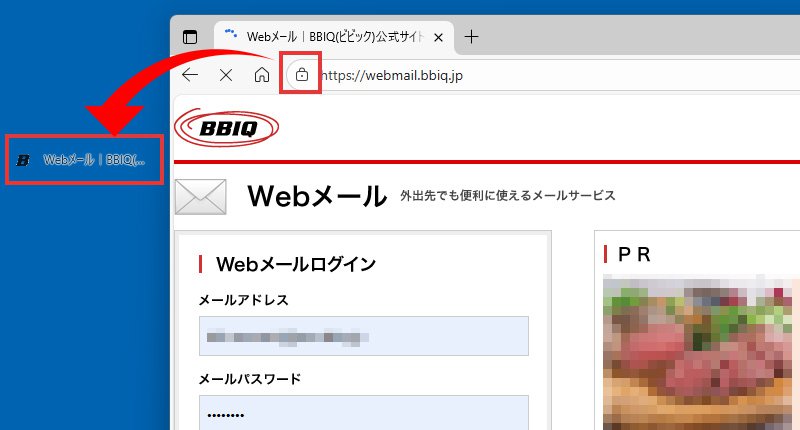Click the 外出先でも便利に使える tagline text
Image resolution: width=800 pixels, height=430 pixels.
coord(507,195)
